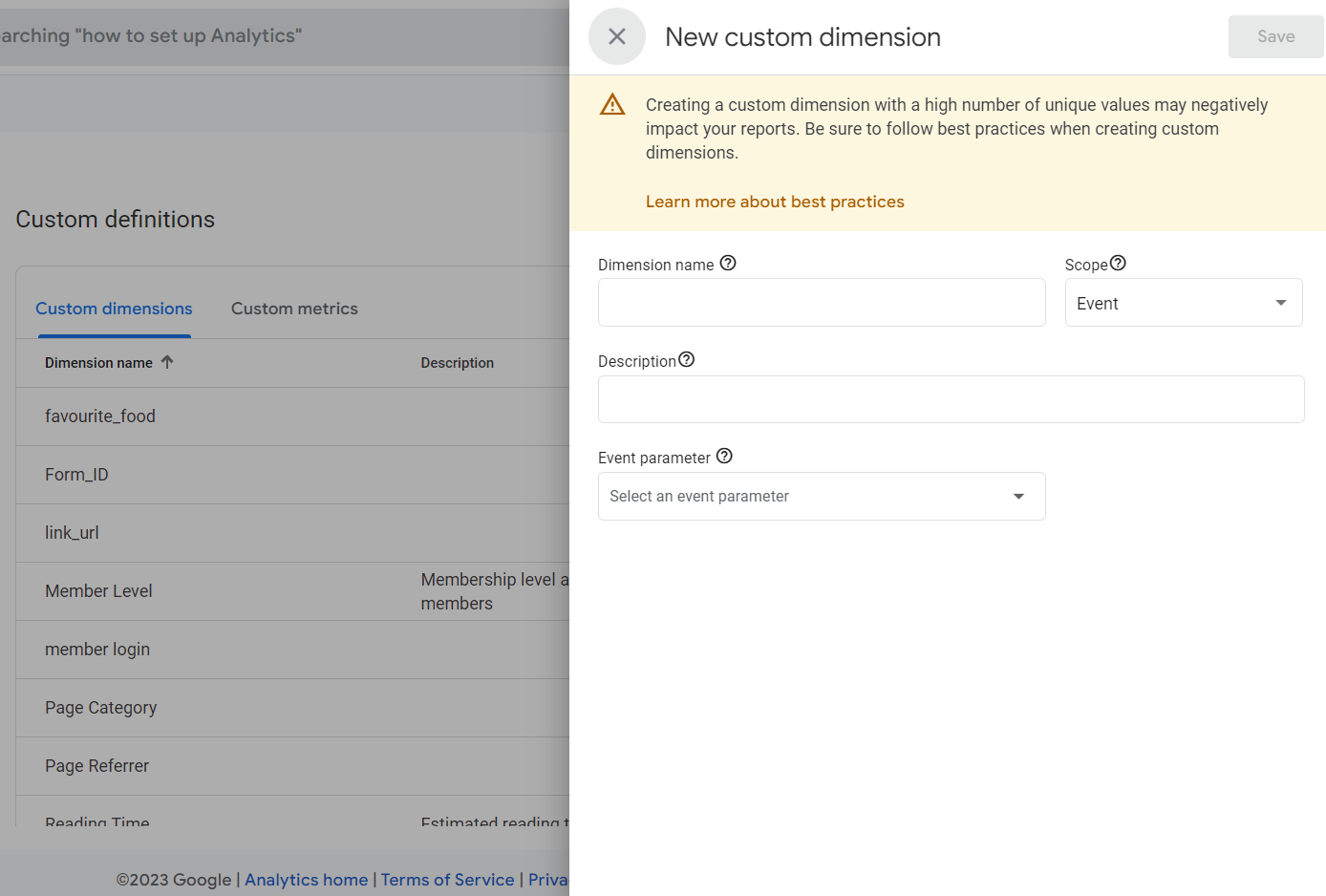Screen dimensions: 1326x896
Task: Open Learn more about best practices
Action: click(775, 201)
